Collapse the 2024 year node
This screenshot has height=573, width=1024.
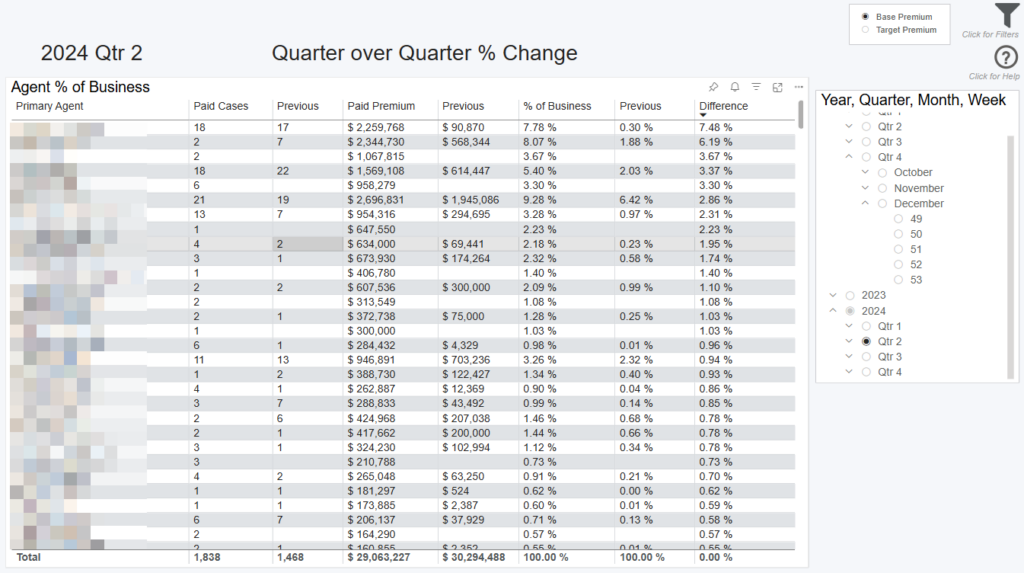pos(833,311)
